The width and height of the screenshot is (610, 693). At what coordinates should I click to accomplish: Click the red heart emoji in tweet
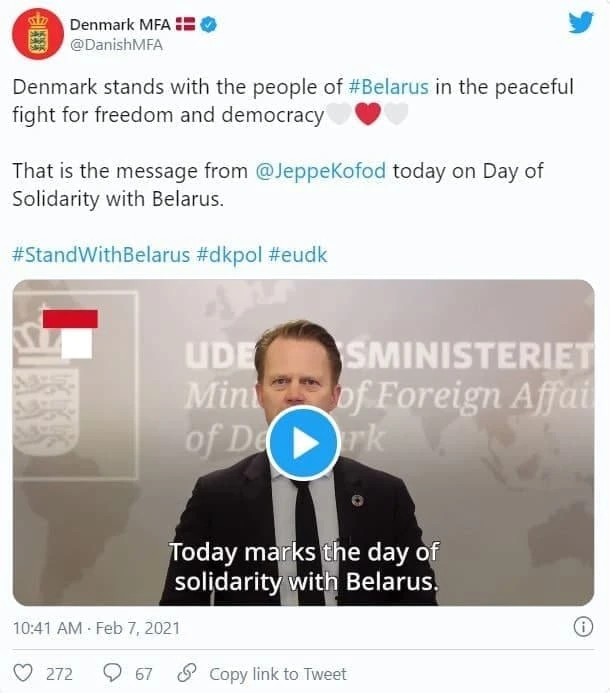(x=367, y=115)
